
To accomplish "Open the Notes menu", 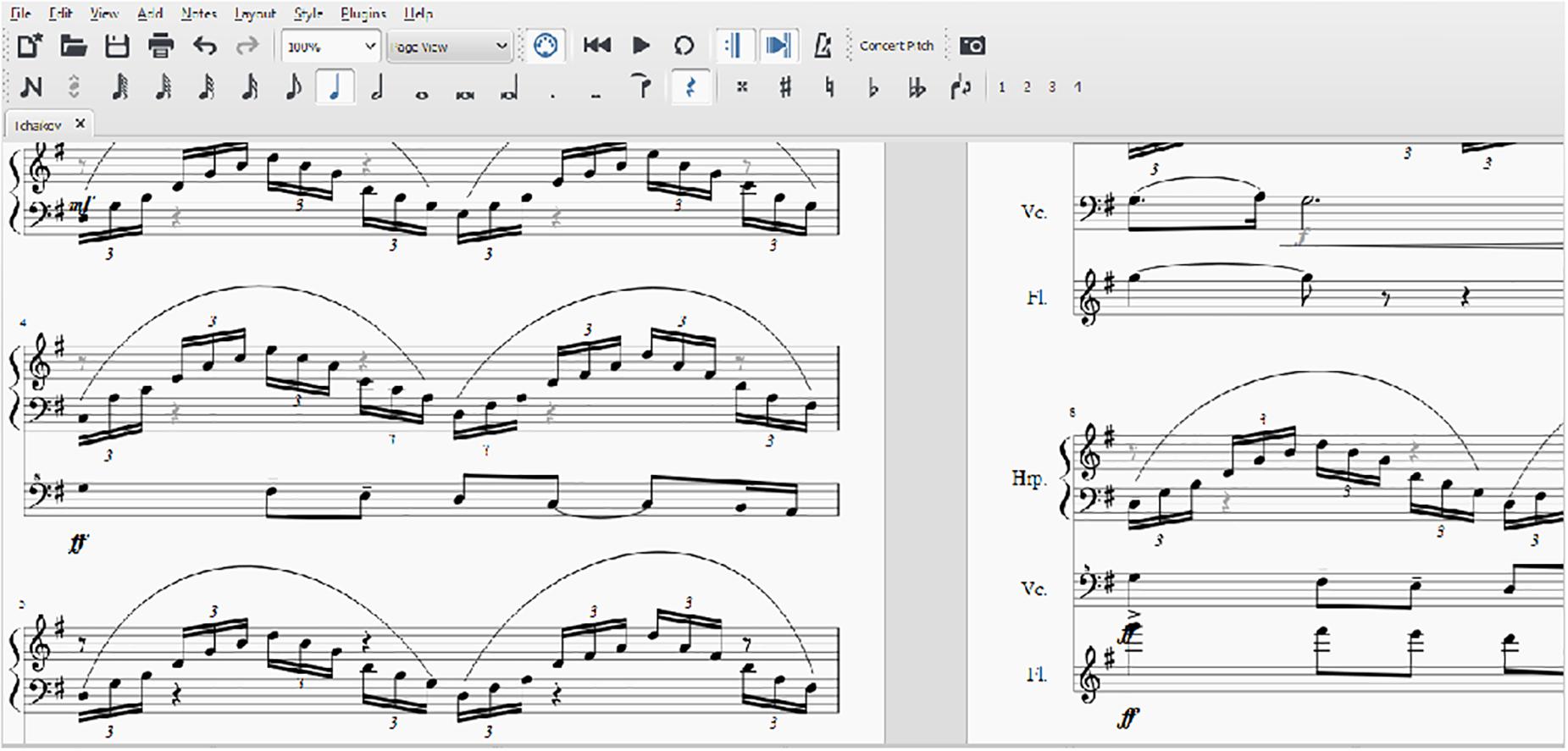I will tap(199, 14).
